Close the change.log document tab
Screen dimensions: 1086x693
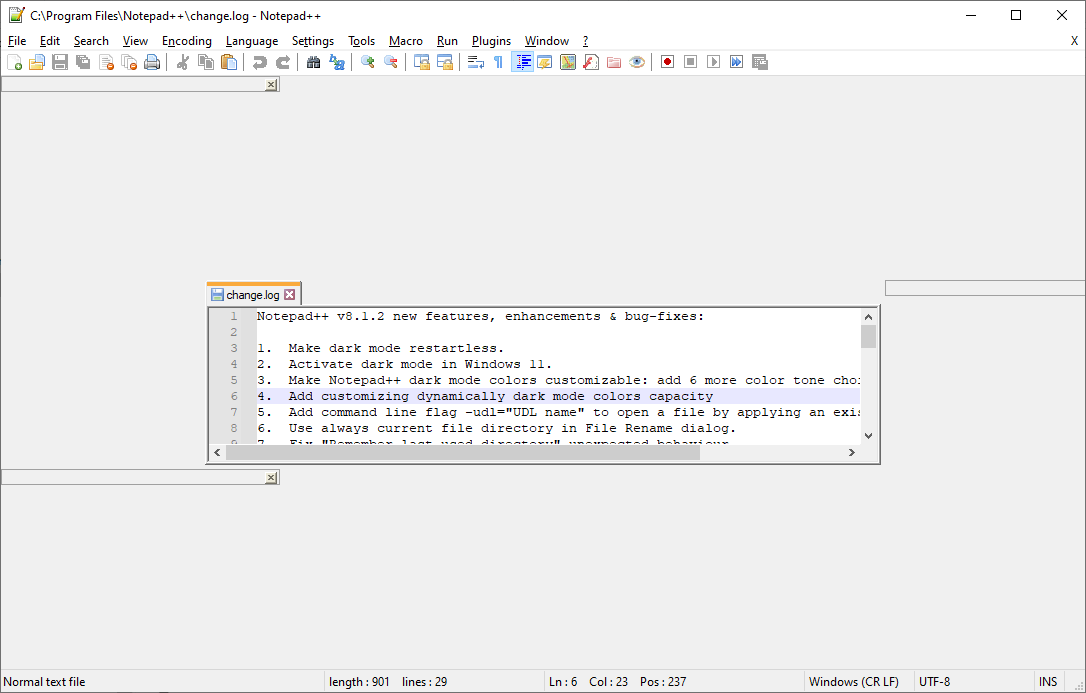(289, 294)
